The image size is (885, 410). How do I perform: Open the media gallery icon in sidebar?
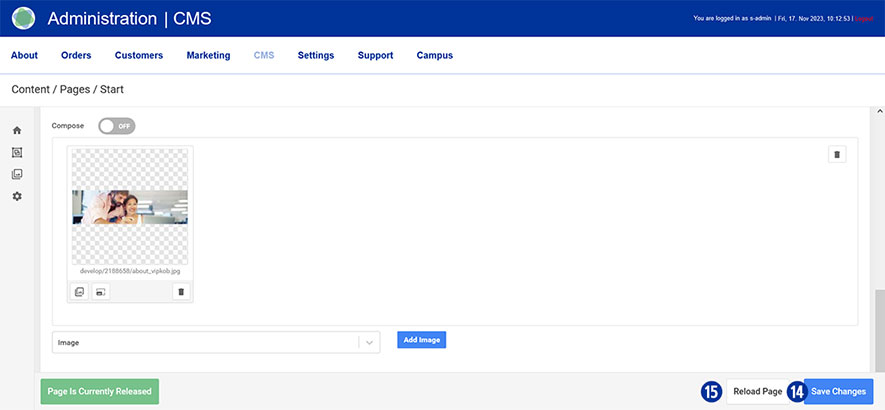click(17, 174)
